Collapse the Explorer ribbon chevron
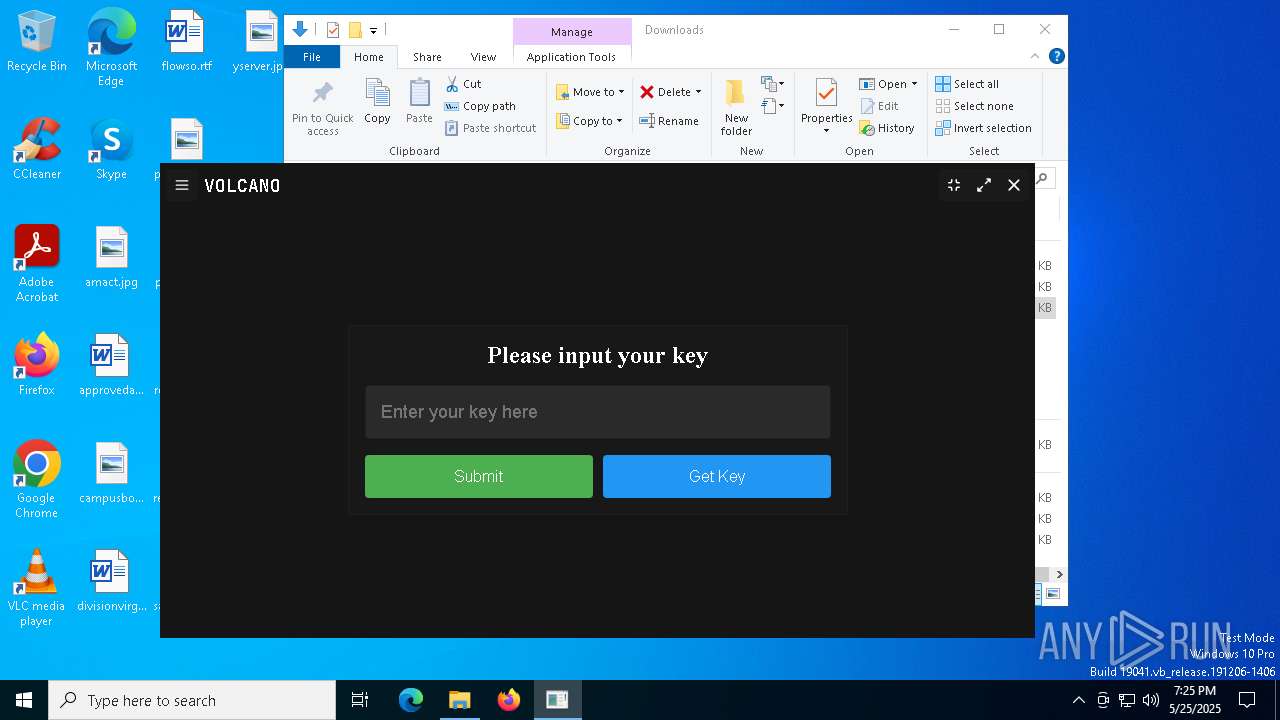Screen dimensions: 1280x720 (x=1035, y=56)
